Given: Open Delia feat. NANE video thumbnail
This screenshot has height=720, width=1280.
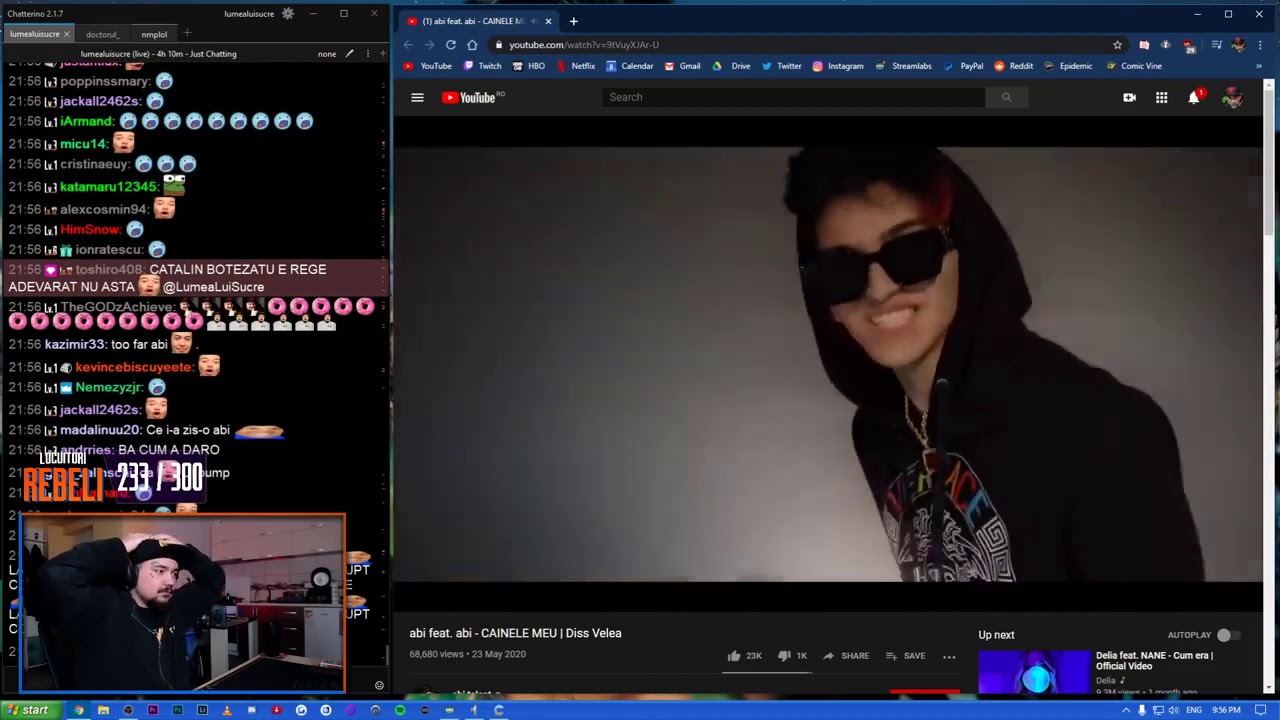Looking at the screenshot, I should tap(1034, 672).
